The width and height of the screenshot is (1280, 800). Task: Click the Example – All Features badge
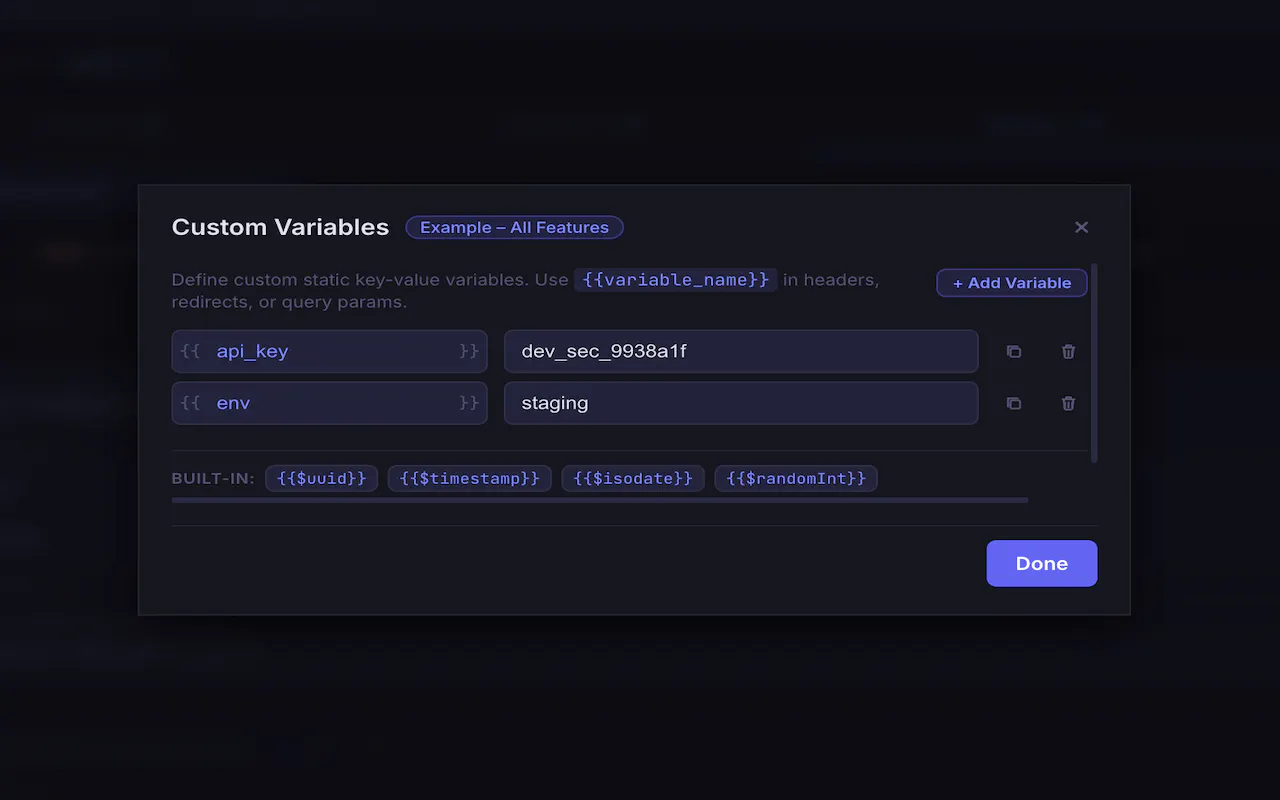tap(514, 227)
